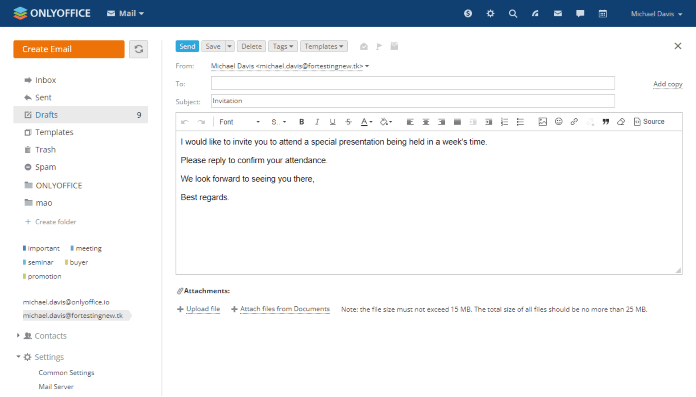Select michael.davis@onlyoffice.io account
Image resolution: width=696 pixels, height=397 pixels.
(x=66, y=302)
